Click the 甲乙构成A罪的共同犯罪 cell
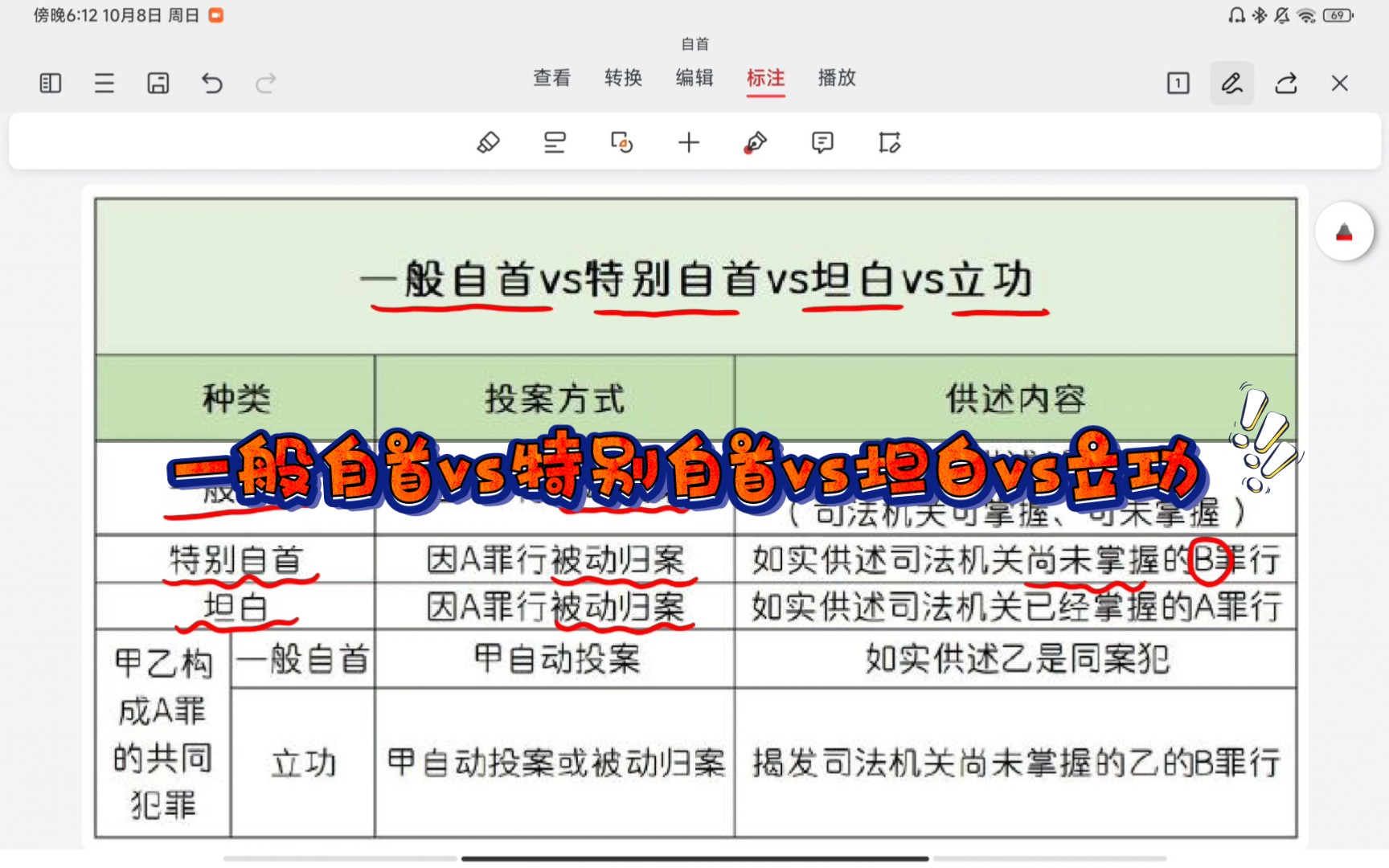Screen dimensions: 1389x868 pyautogui.click(x=163, y=734)
